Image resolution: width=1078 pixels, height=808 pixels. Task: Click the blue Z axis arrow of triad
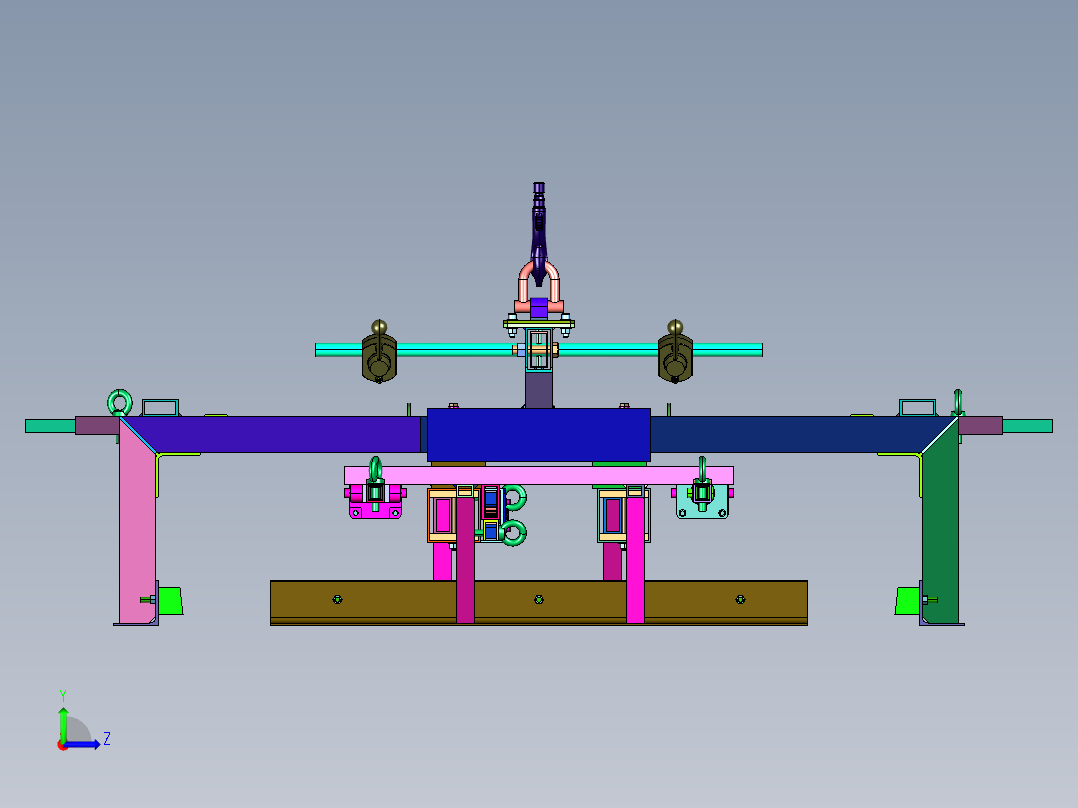click(x=85, y=744)
